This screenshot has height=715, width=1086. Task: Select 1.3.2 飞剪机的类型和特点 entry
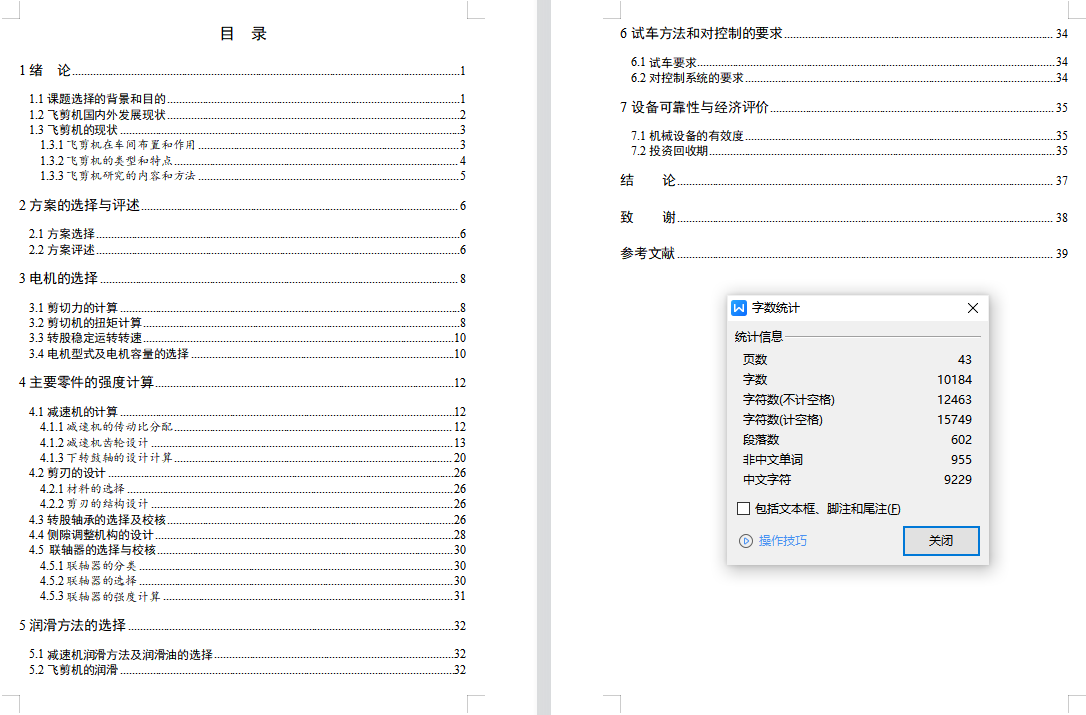(106, 160)
